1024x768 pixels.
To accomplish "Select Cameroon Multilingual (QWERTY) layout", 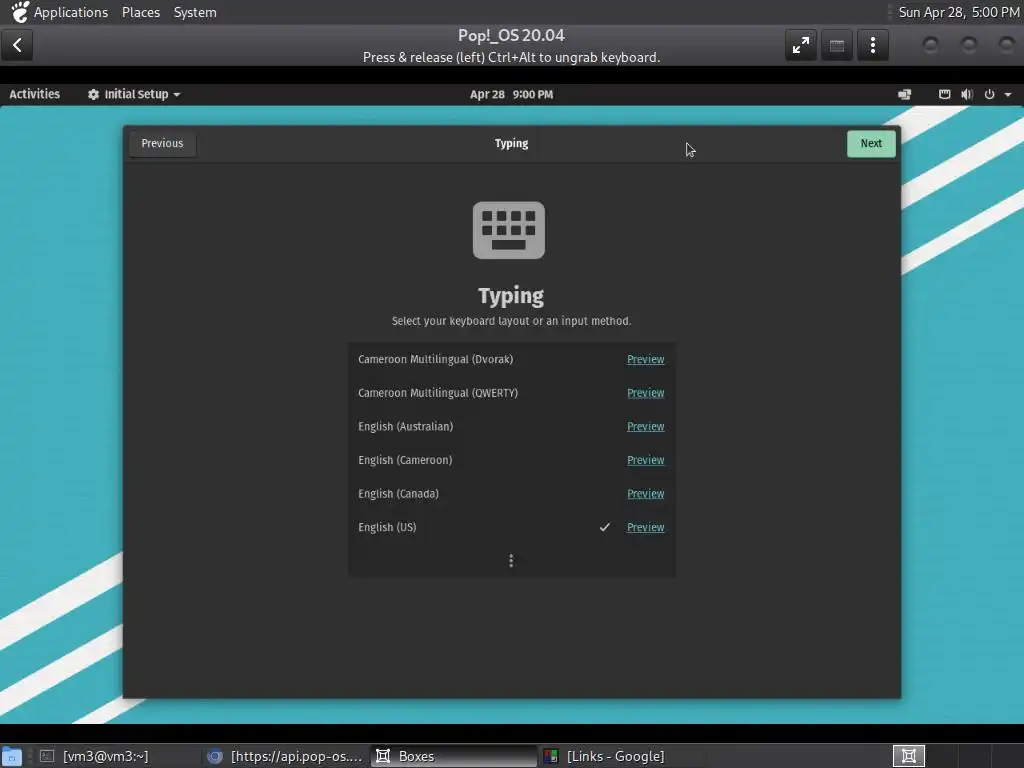I will pyautogui.click(x=511, y=392).
